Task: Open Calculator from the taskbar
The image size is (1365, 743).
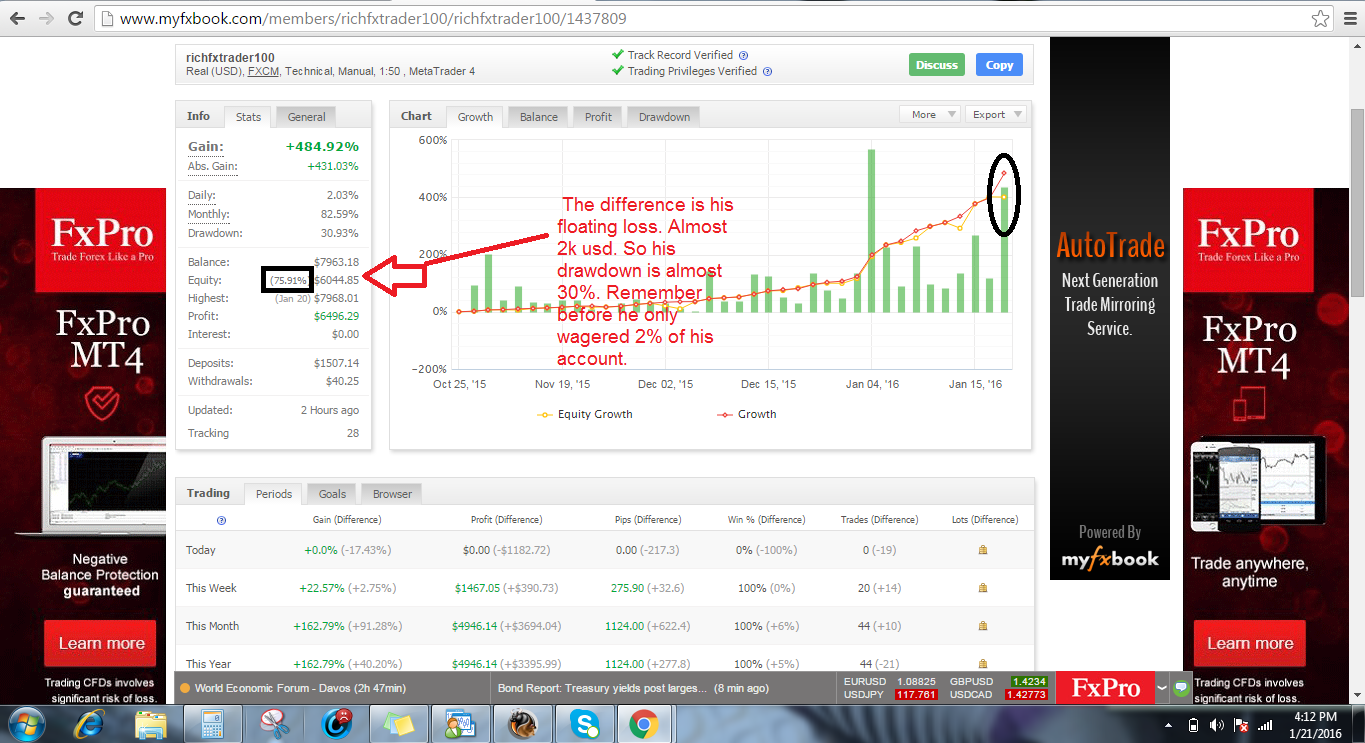Action: tap(211, 724)
